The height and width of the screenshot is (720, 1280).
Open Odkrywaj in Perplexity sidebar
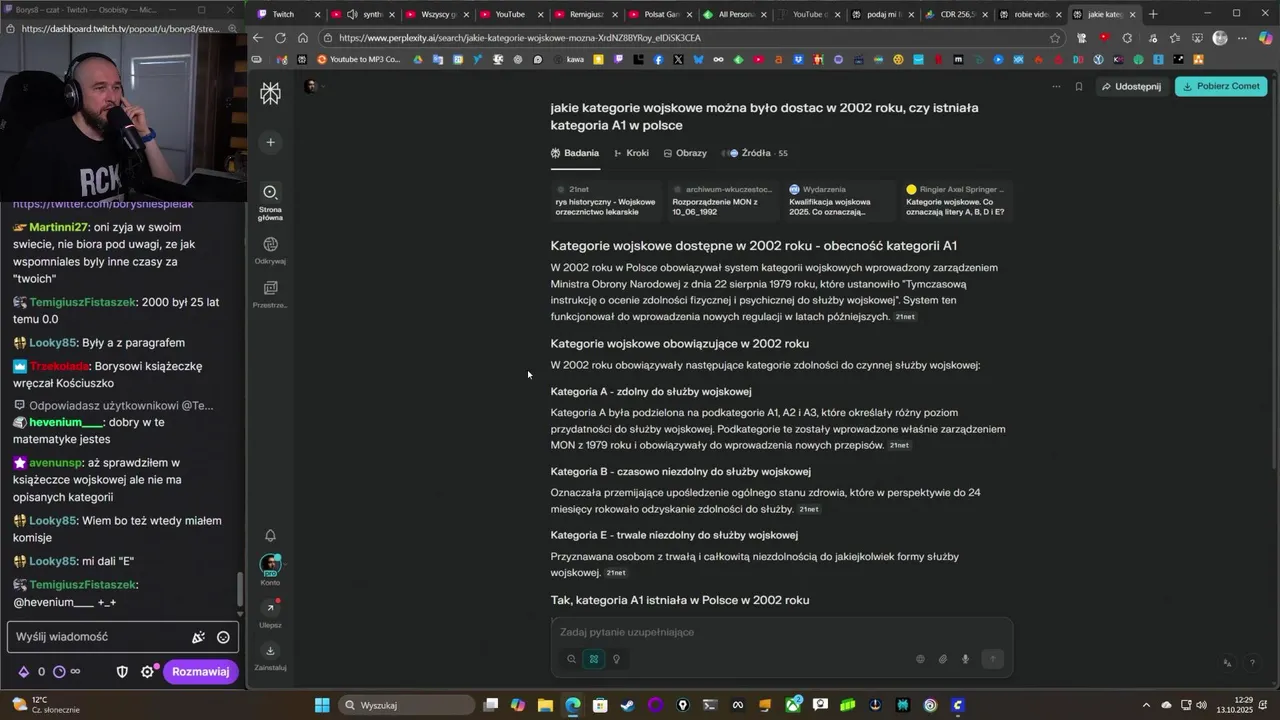[x=270, y=250]
